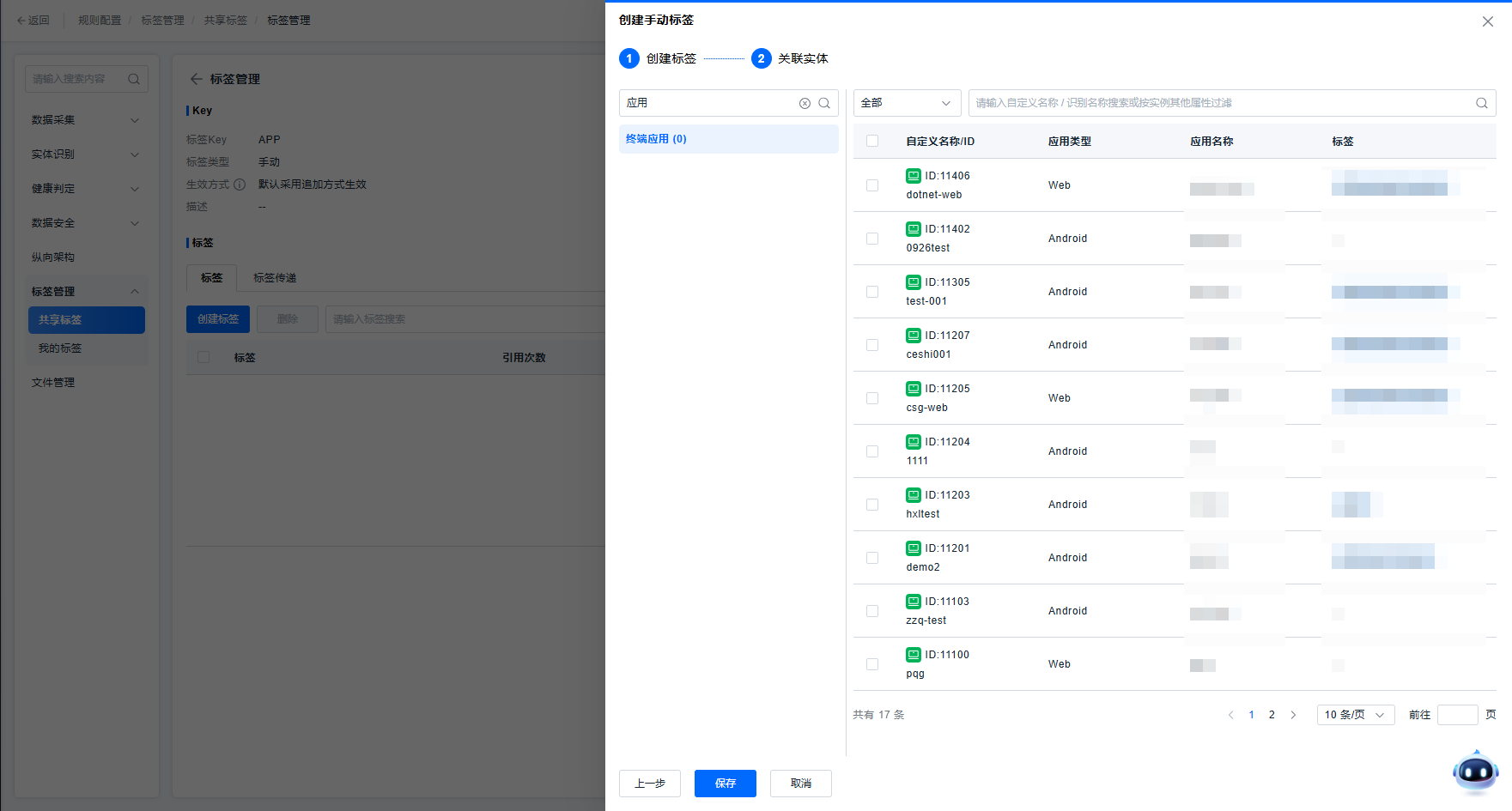This screenshot has height=811, width=1512.
Task: Check the box for the dotnet-web row
Action: click(x=872, y=185)
